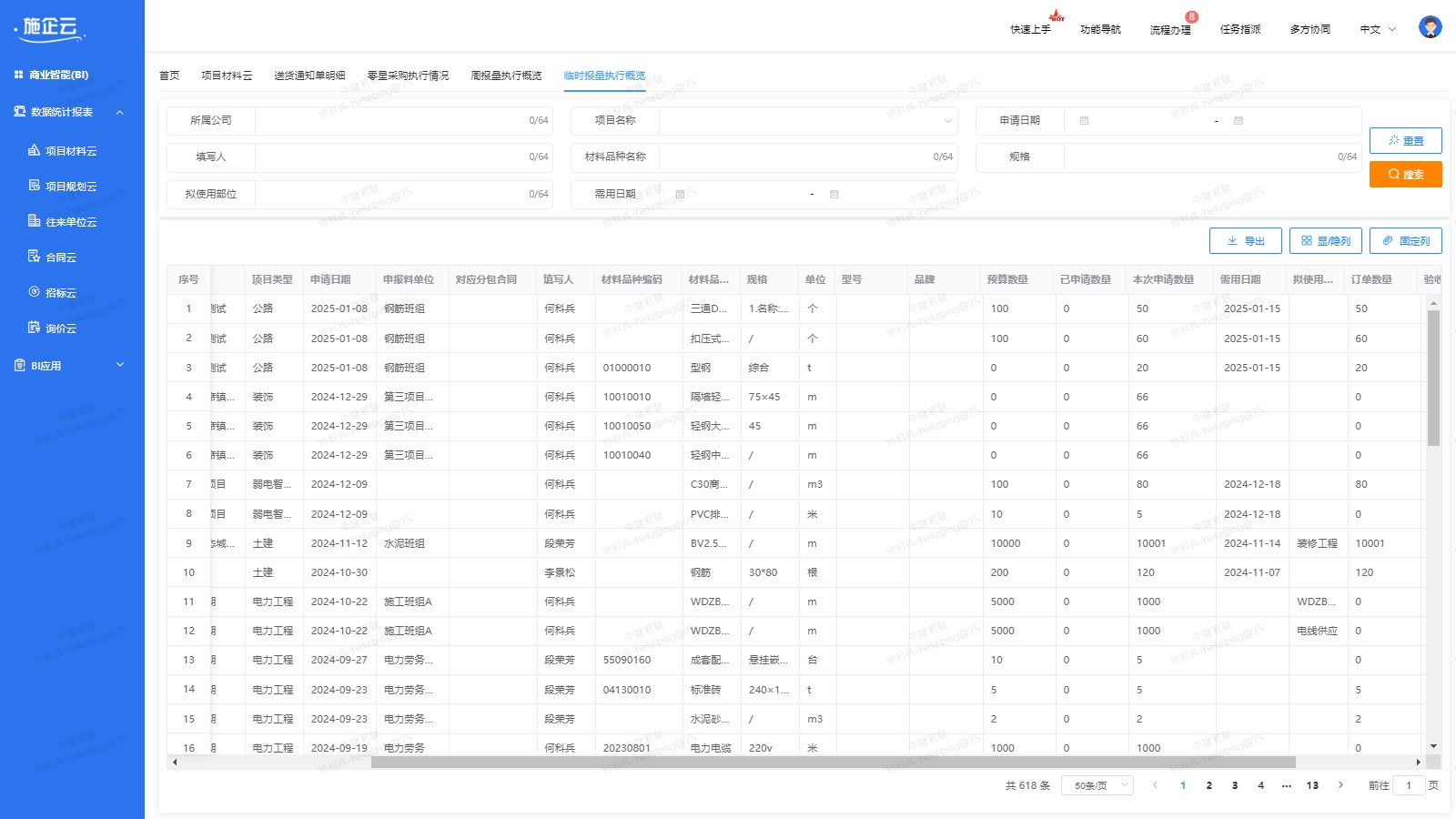Open 任务指派 in top bar
The height and width of the screenshot is (819, 1456).
click(1240, 29)
